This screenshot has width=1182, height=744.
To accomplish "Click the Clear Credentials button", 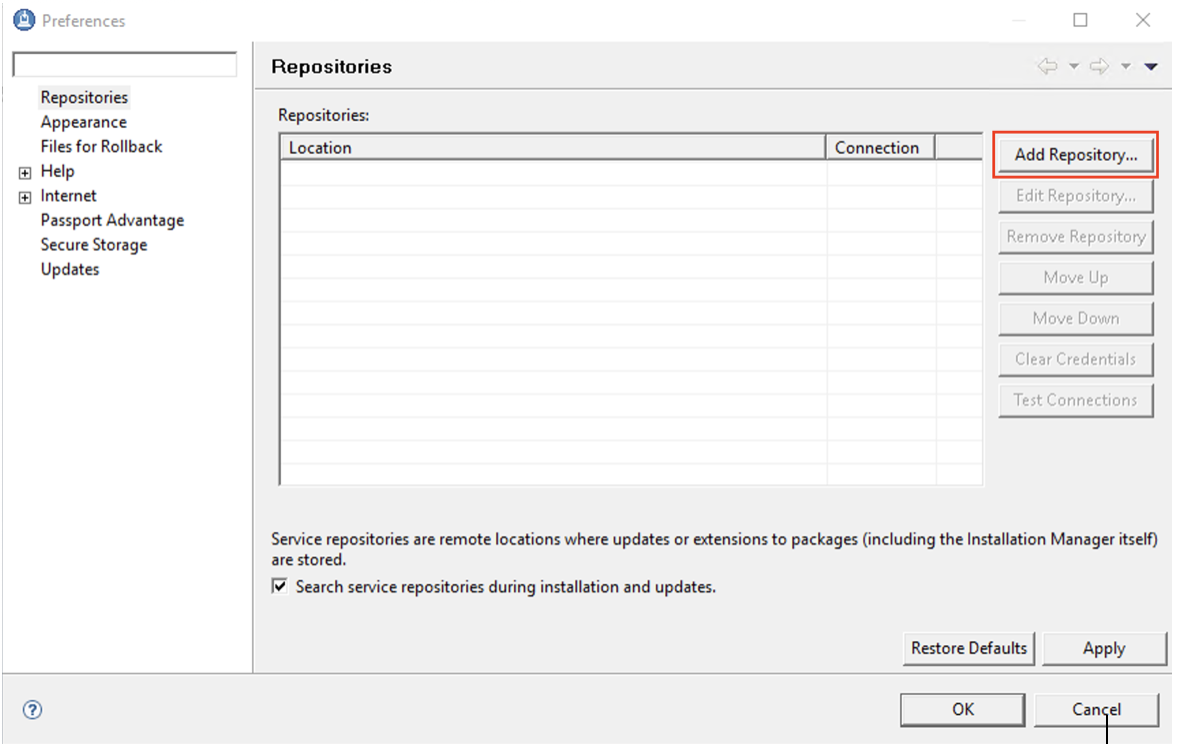I will point(1076,359).
